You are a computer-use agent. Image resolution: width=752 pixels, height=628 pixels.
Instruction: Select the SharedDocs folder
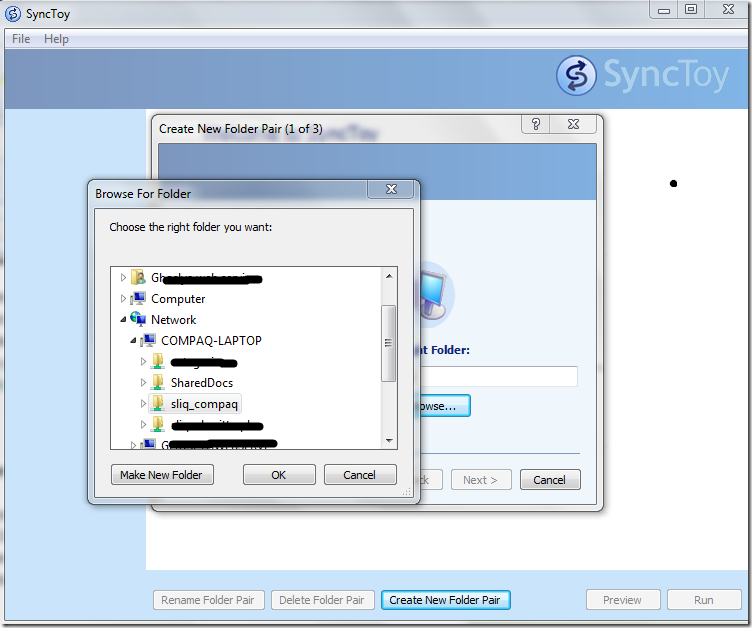[x=202, y=383]
